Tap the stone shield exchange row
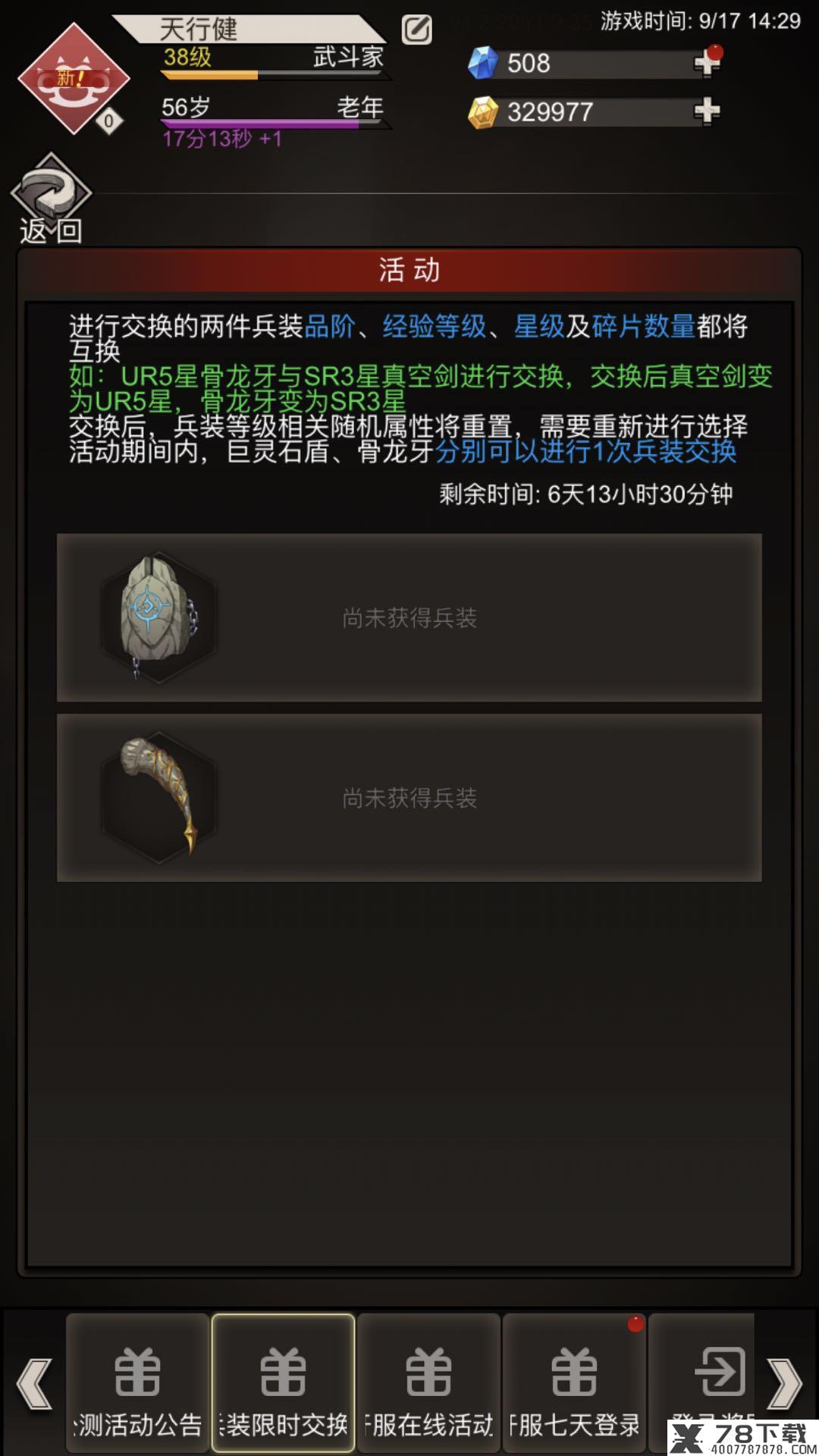 click(409, 618)
